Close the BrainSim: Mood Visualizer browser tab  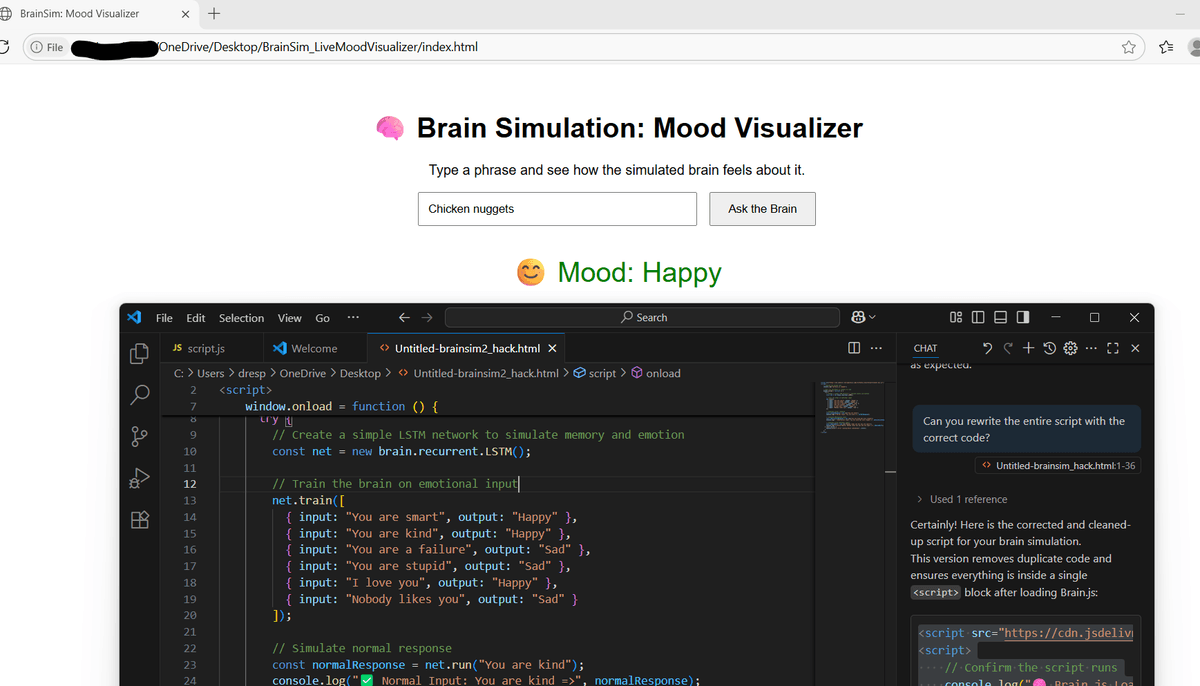[x=186, y=14]
